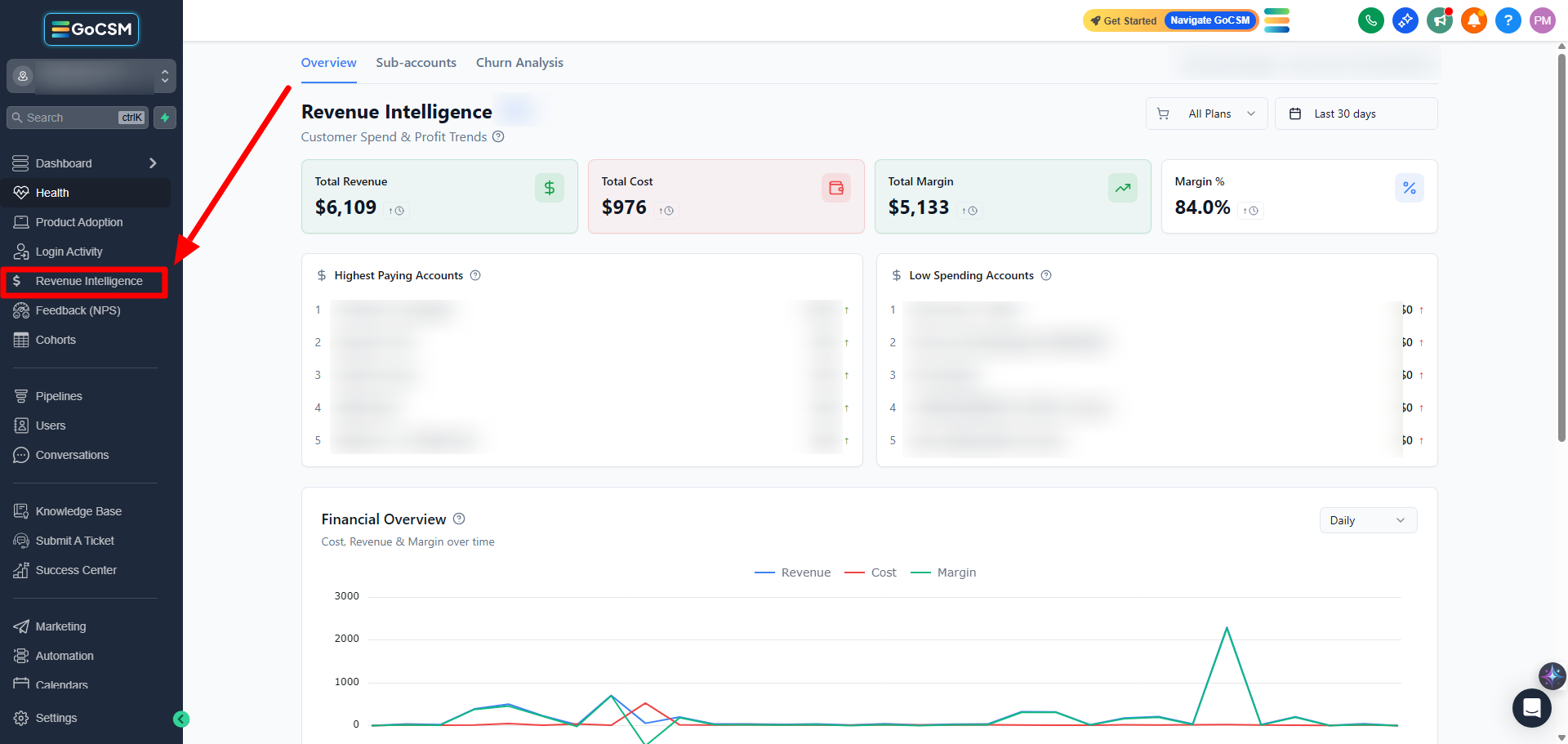Screen dimensions: 1568x744
Task: Open the Daily interval dropdown
Action: (x=1368, y=520)
